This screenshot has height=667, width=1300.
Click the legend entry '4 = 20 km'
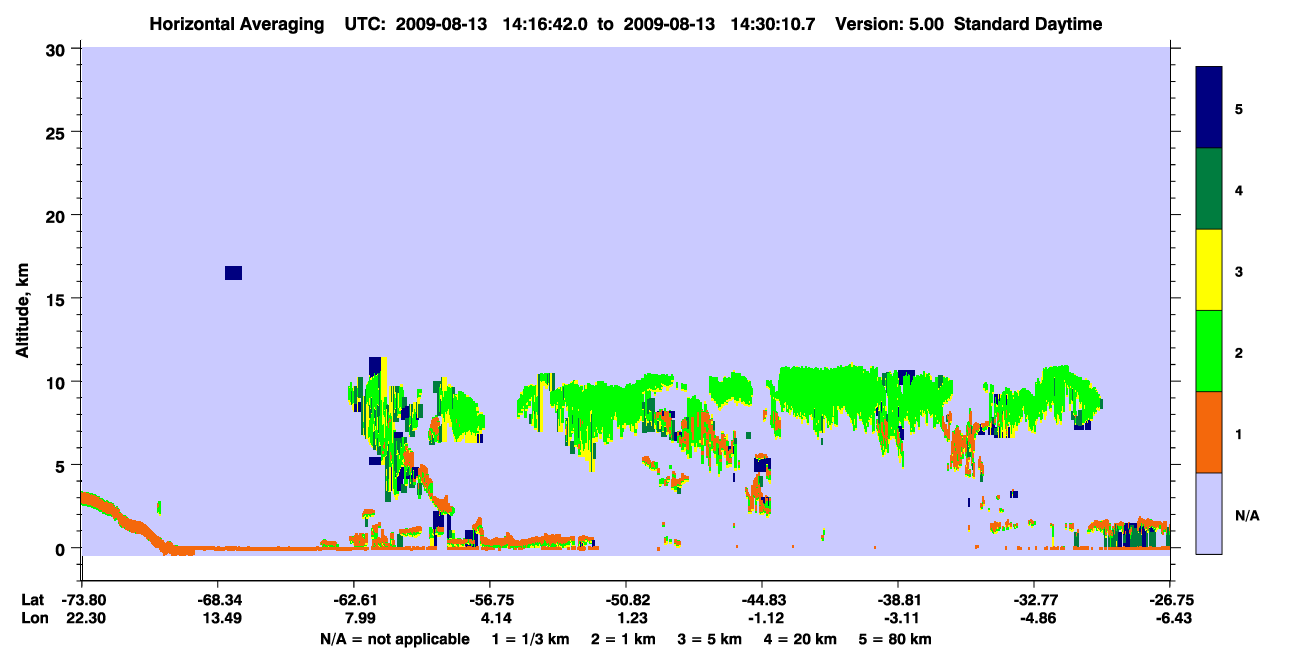click(800, 639)
